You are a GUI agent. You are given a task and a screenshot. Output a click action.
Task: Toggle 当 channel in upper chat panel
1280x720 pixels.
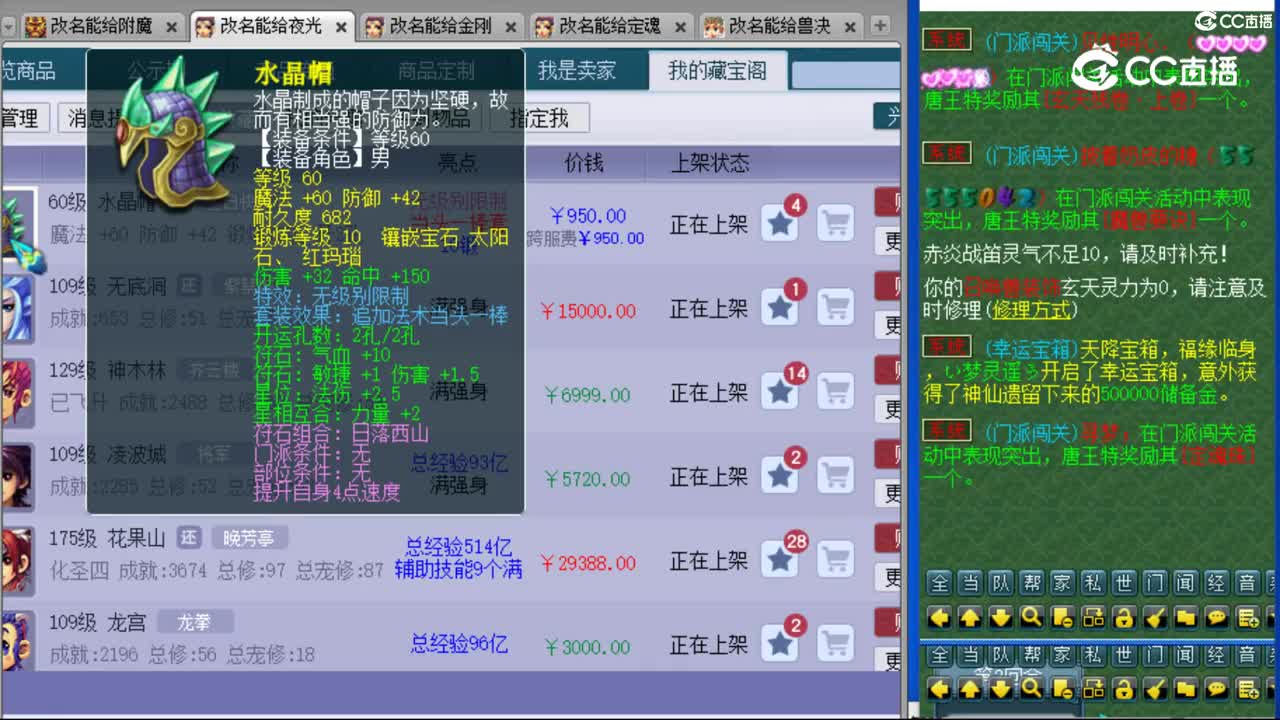click(970, 582)
